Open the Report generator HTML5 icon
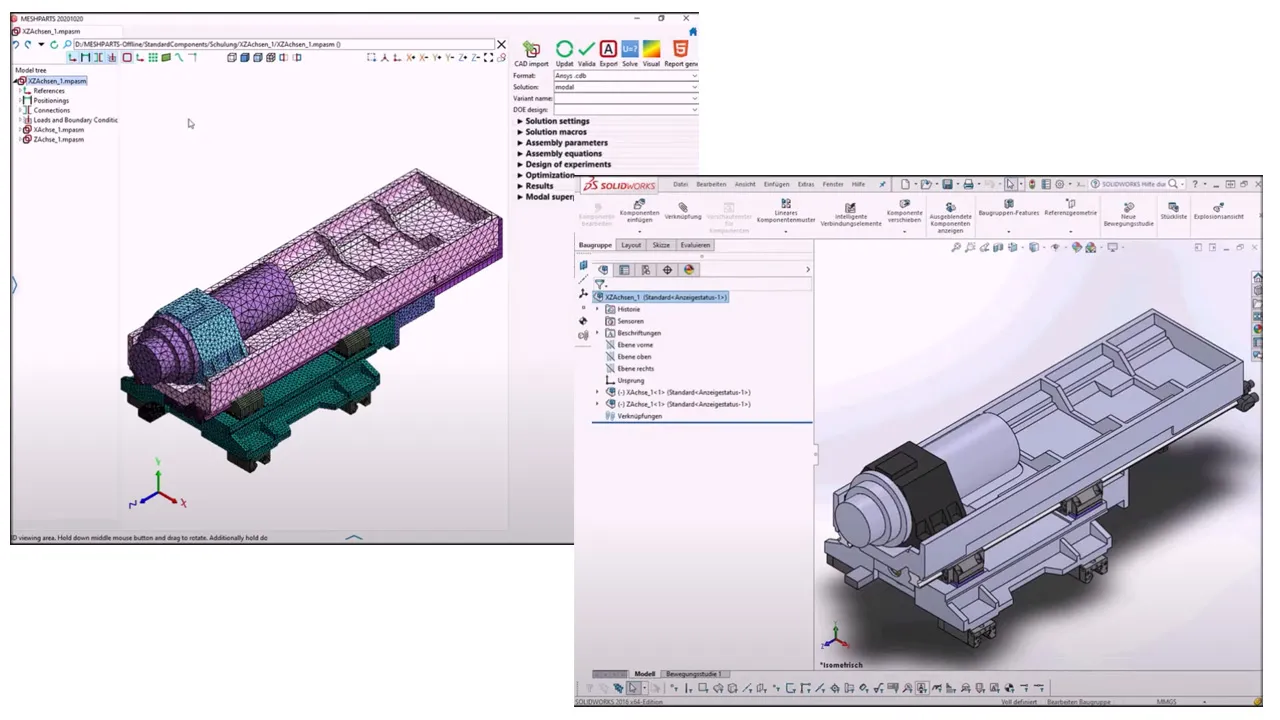 (680, 49)
